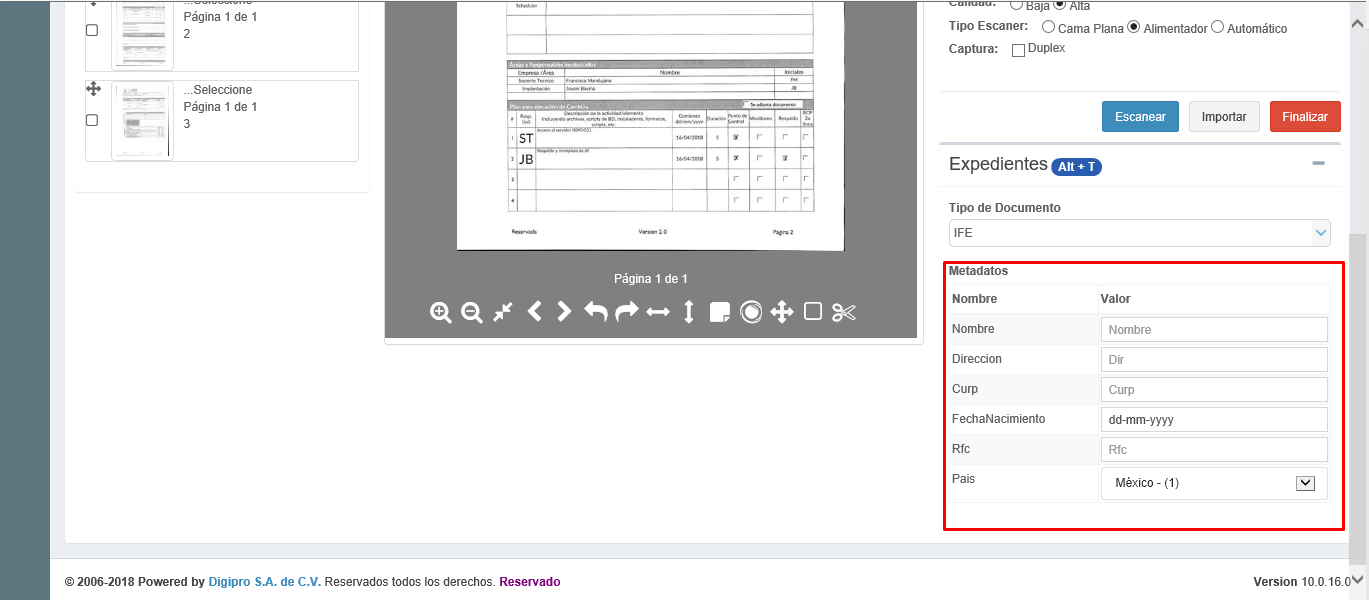Image resolution: width=1369 pixels, height=600 pixels.
Task: Add a sticky note annotation
Action: point(719,313)
